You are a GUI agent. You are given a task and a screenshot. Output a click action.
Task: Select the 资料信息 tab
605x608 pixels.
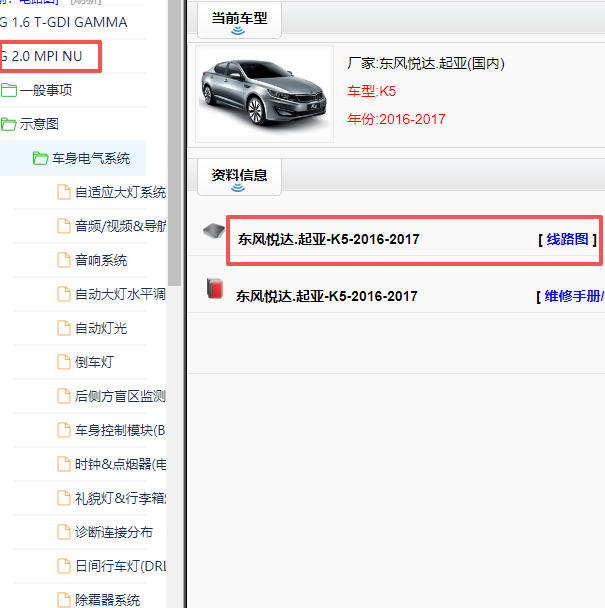[239, 177]
